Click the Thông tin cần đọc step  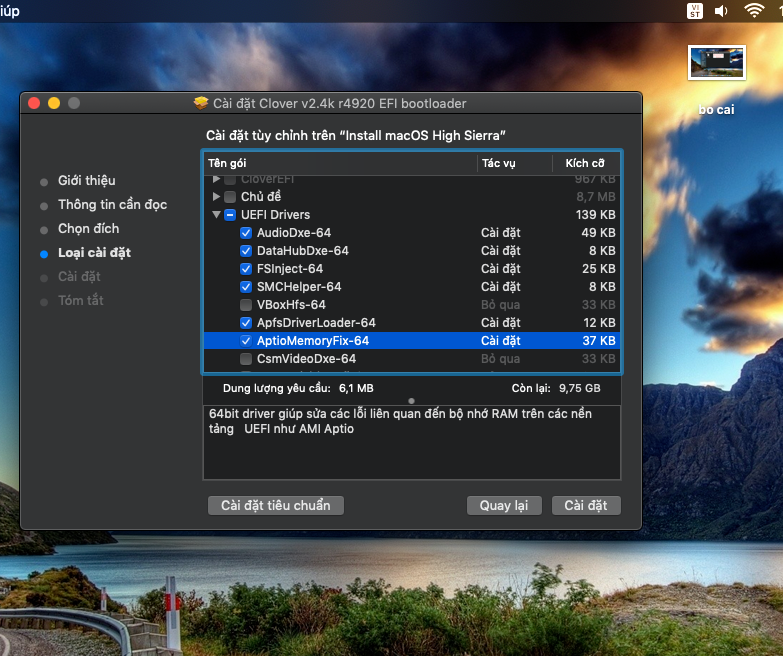pos(112,205)
